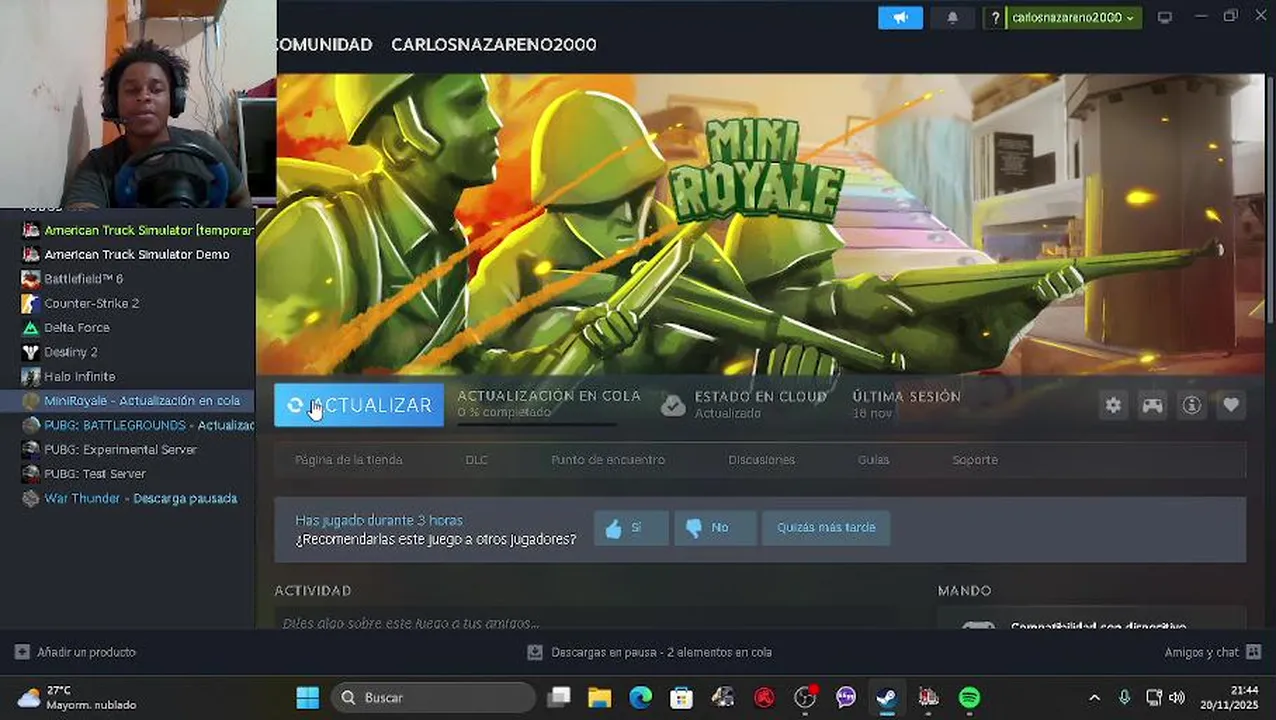The height and width of the screenshot is (720, 1276).
Task: Open the notifications bell
Action: 952,18
